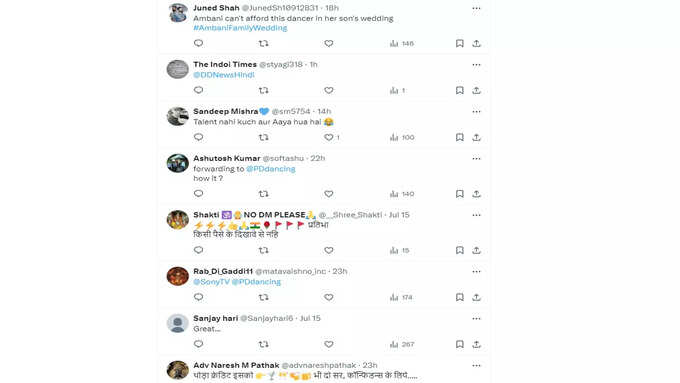
Task: Open the @SonyTV mention link
Action: point(211,282)
